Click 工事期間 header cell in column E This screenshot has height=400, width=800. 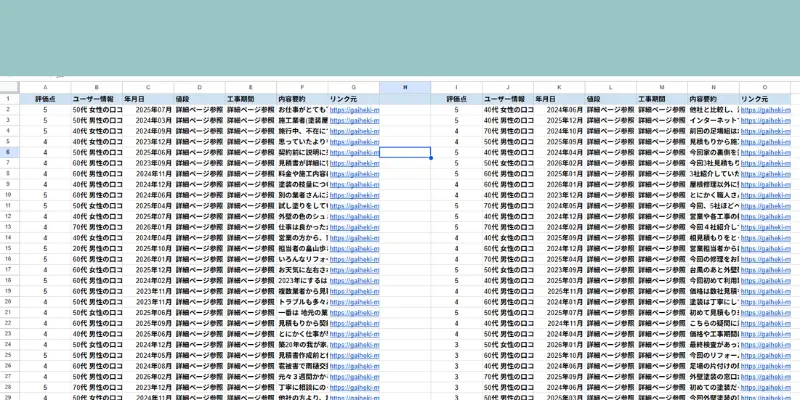(x=250, y=99)
